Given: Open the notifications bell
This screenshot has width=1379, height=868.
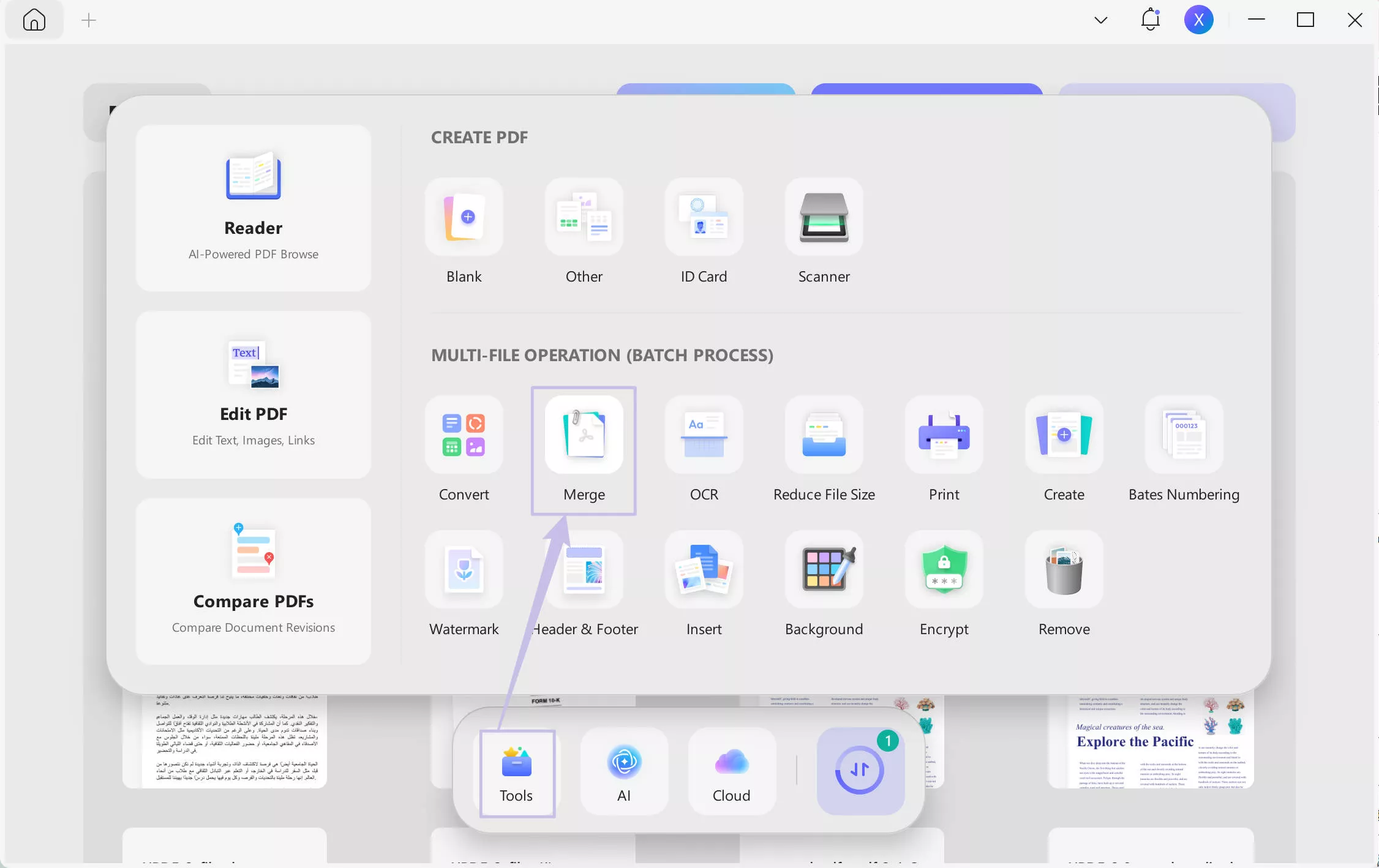Looking at the screenshot, I should (1151, 20).
